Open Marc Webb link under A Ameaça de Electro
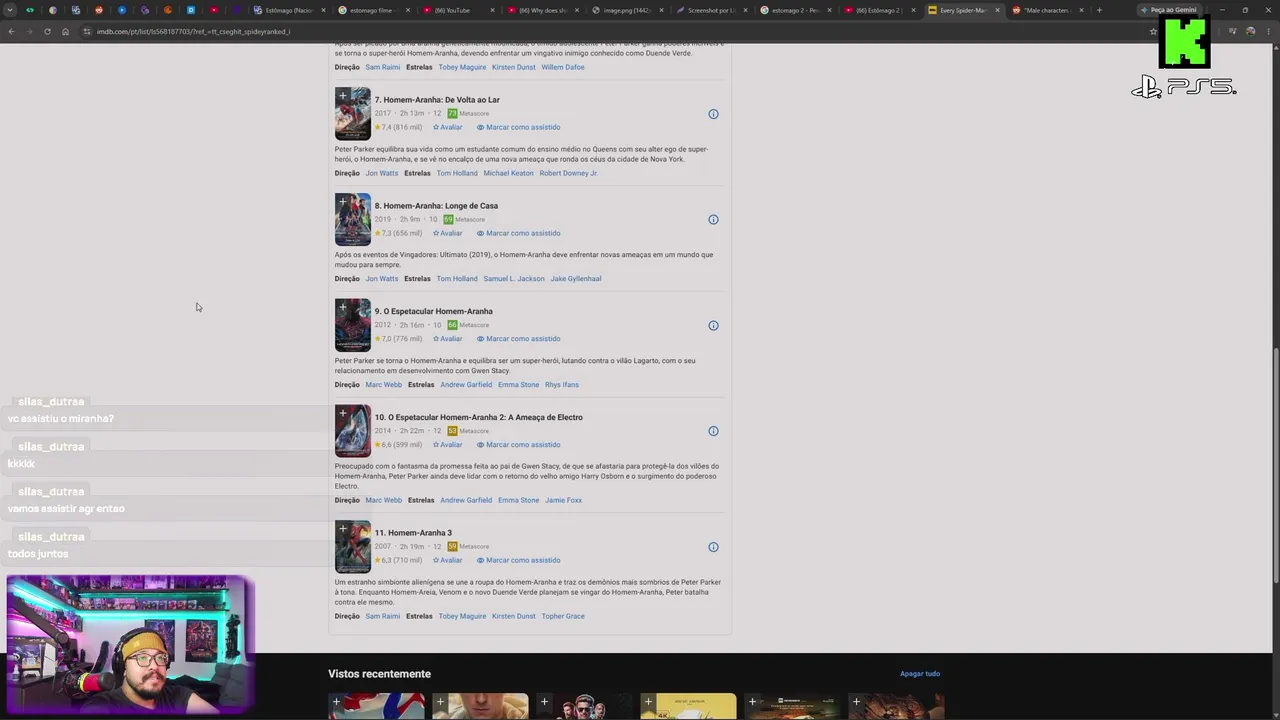The image size is (1280, 720). pos(383,501)
